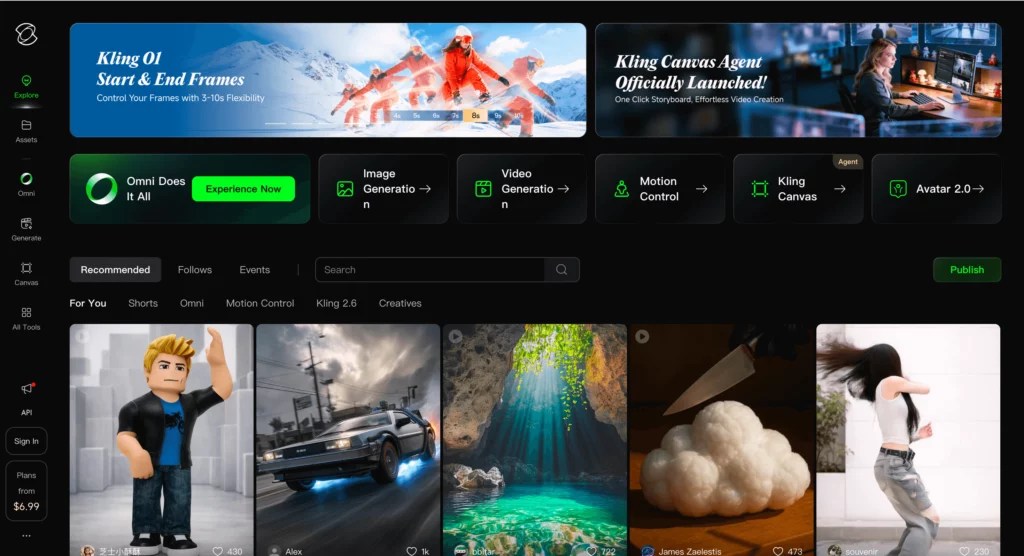Image resolution: width=1024 pixels, height=556 pixels.
Task: Expand the Motion Control card arrow
Action: tap(701, 188)
